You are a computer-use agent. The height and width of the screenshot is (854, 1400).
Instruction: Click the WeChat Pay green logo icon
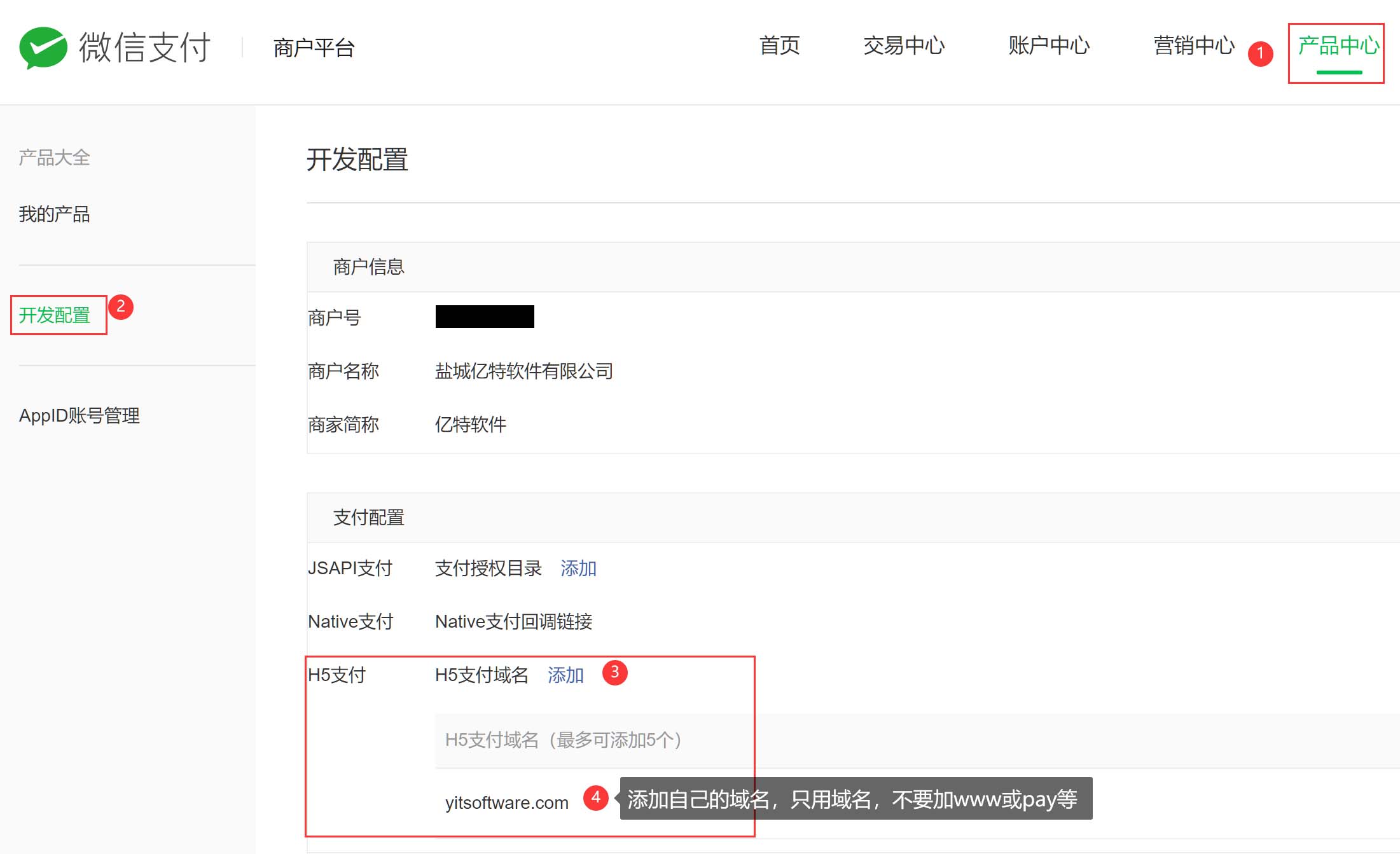pos(43,48)
